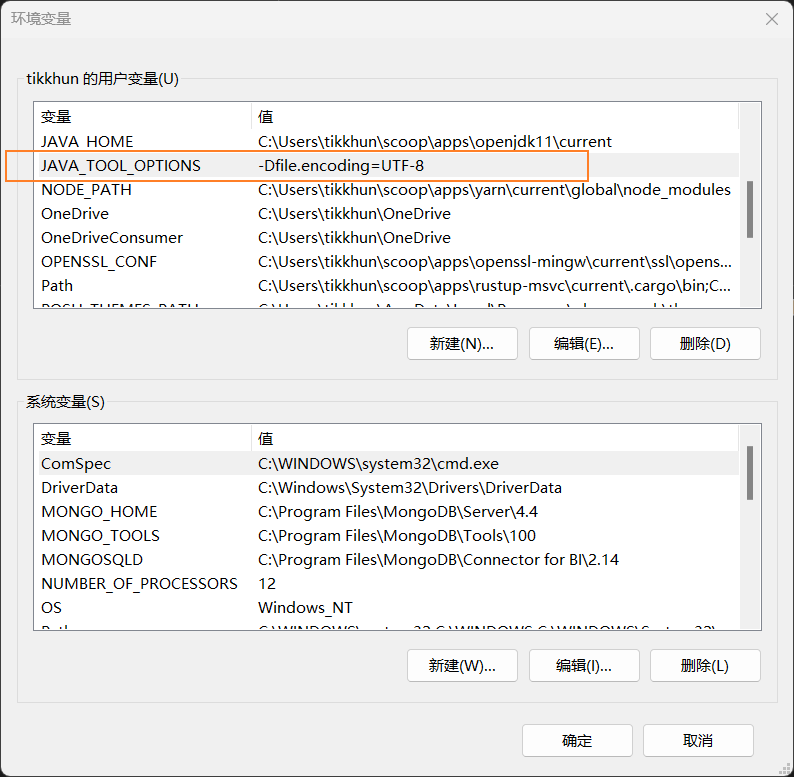Click the user variables 删除(D) button
Screen dimensions: 794x777
coord(705,344)
